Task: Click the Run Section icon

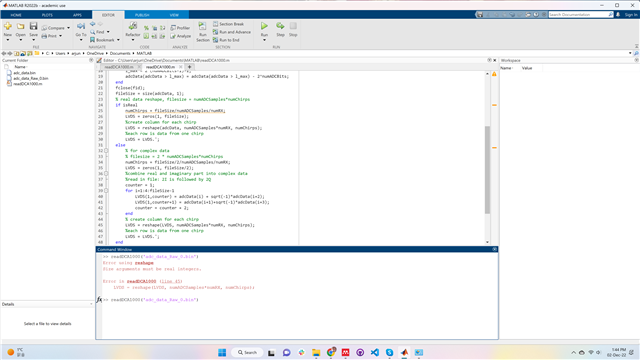Action: pos(202,27)
